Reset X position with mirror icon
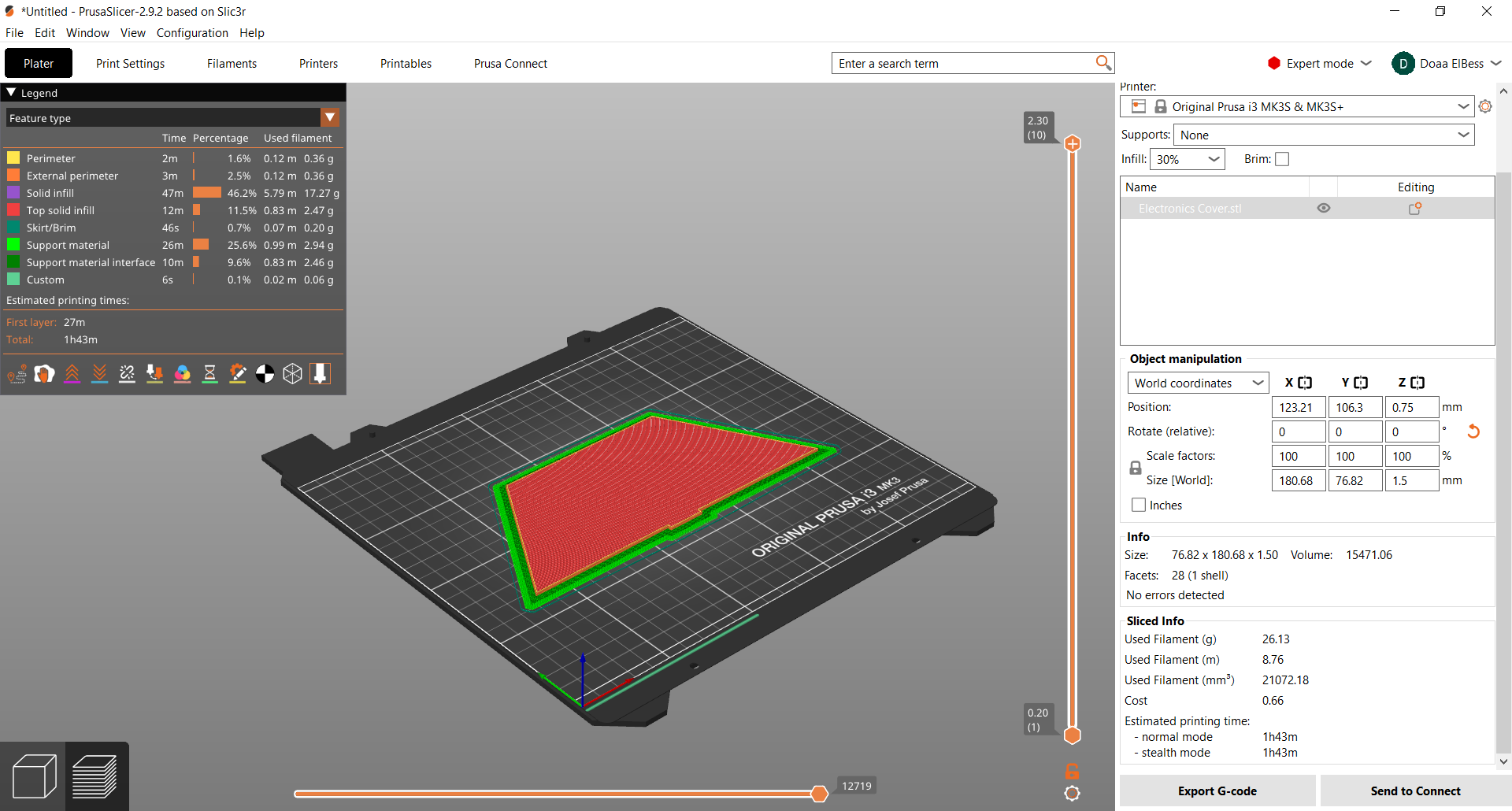1512x811 pixels. coord(1305,383)
